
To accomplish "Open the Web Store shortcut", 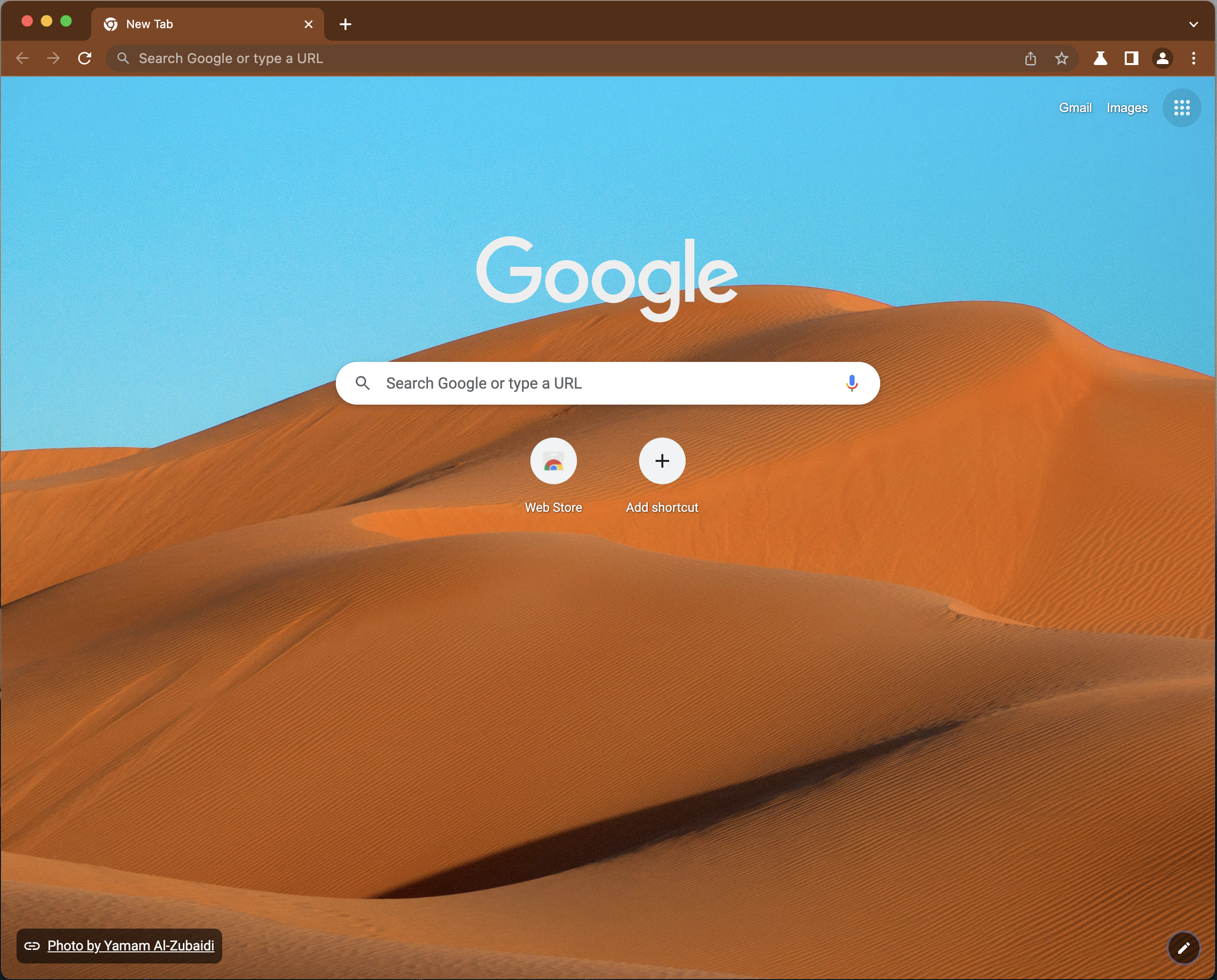I will coord(553,461).
